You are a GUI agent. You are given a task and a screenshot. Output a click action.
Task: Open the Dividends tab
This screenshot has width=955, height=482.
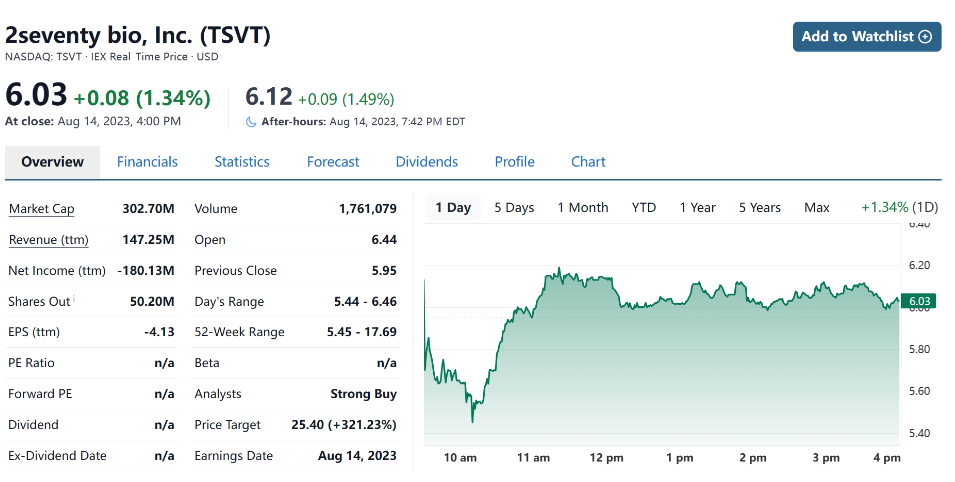tap(427, 162)
